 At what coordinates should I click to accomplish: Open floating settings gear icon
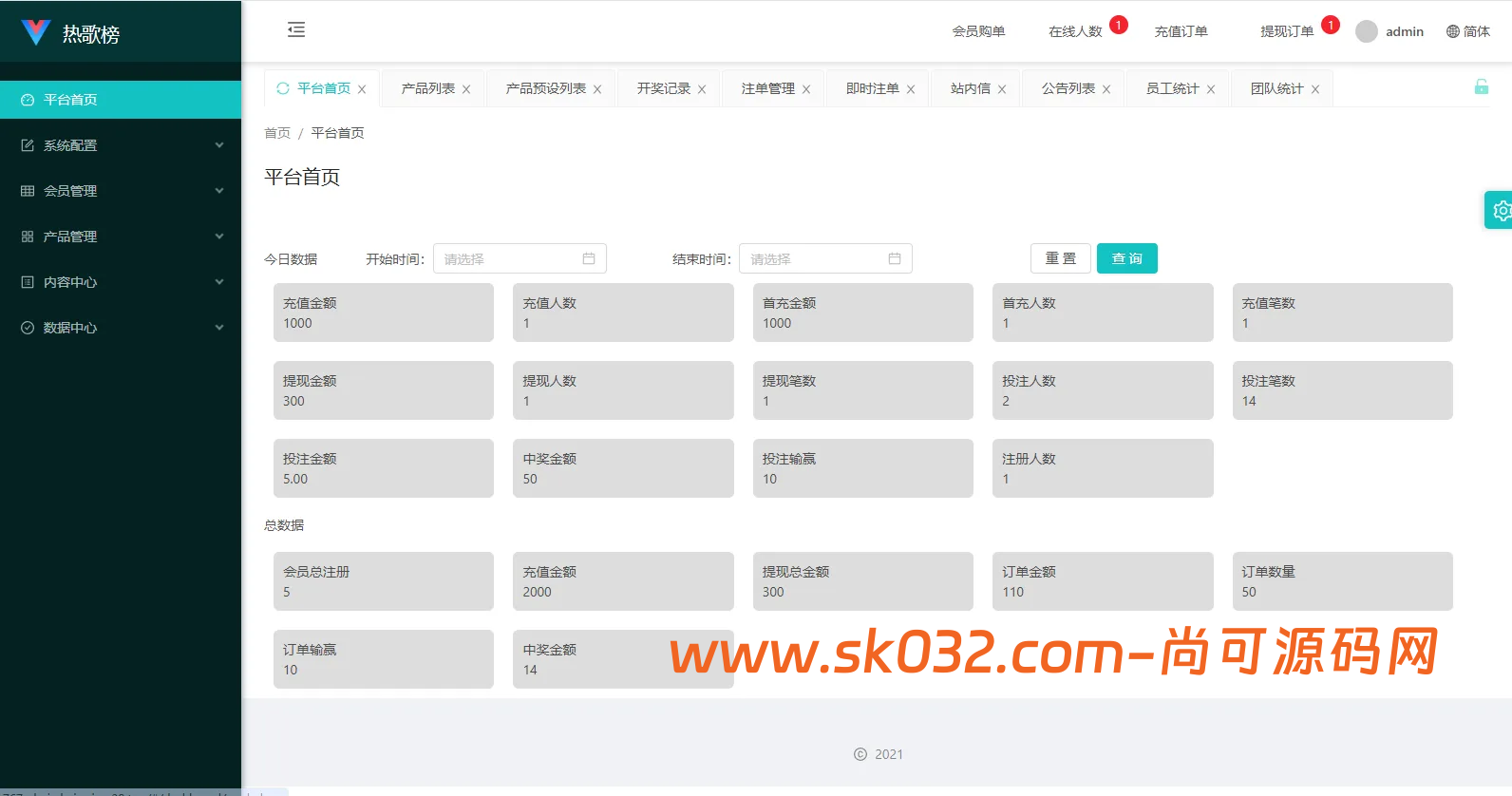click(x=1501, y=210)
